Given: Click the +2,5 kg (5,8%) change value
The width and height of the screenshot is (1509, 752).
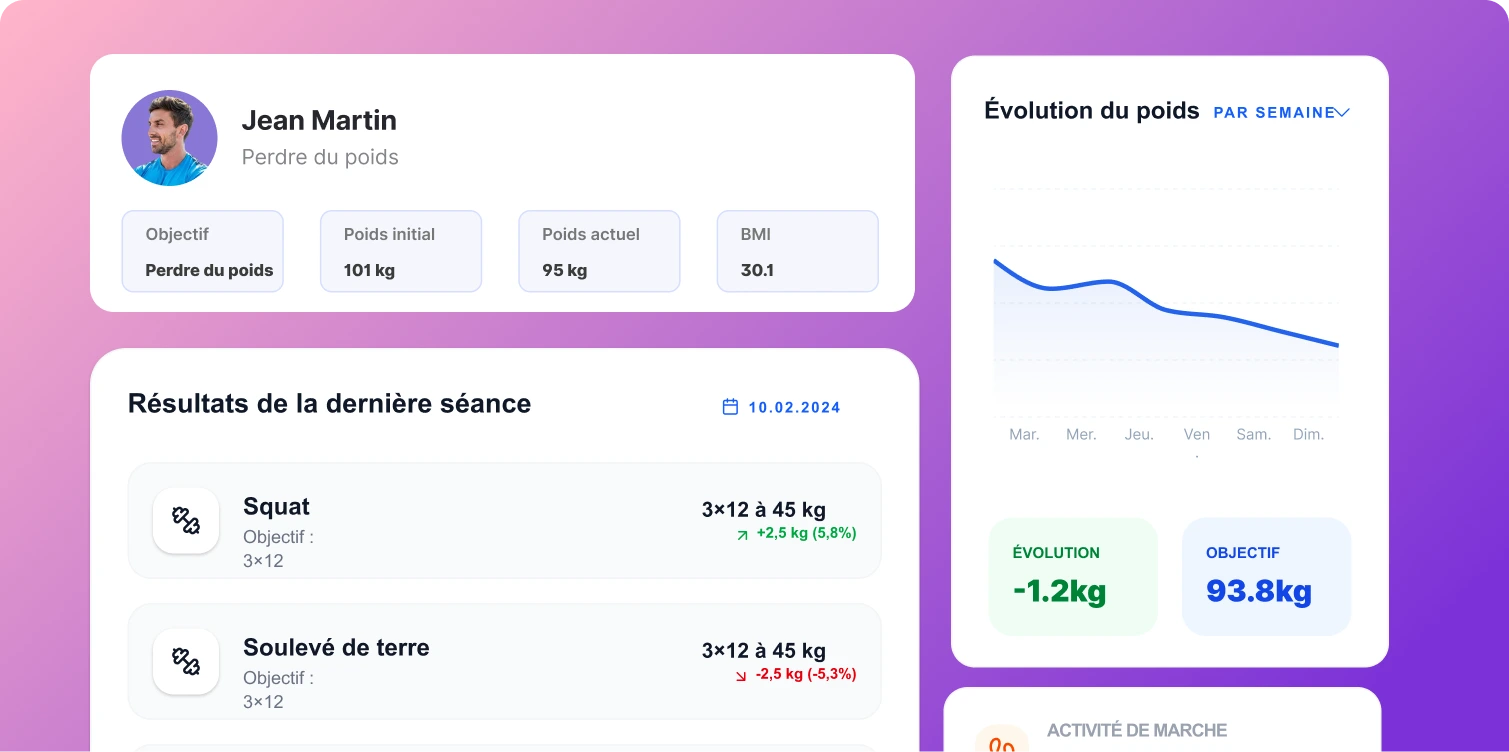Looking at the screenshot, I should tap(806, 533).
